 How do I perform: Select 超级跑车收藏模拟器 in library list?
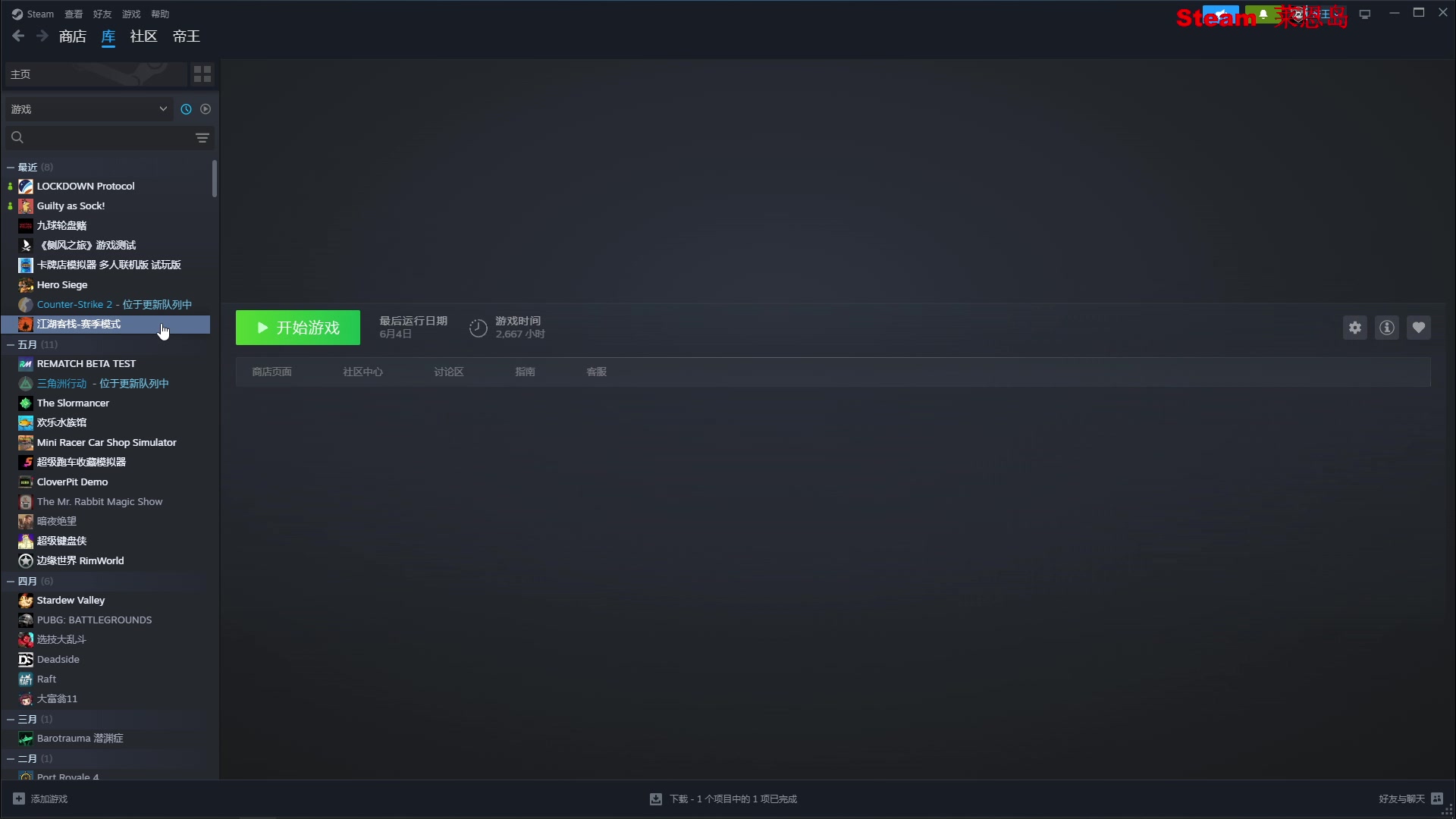(106, 462)
